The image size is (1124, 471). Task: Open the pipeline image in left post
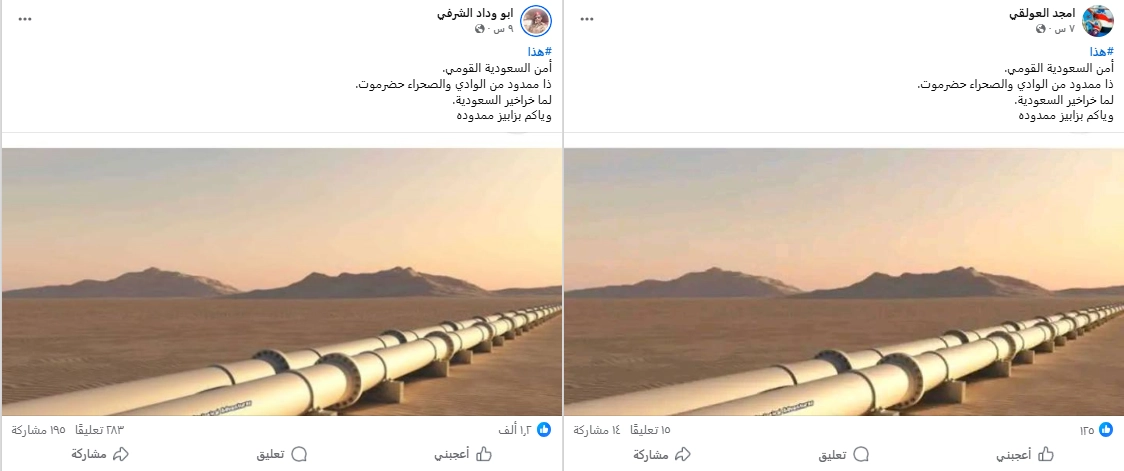click(282, 282)
